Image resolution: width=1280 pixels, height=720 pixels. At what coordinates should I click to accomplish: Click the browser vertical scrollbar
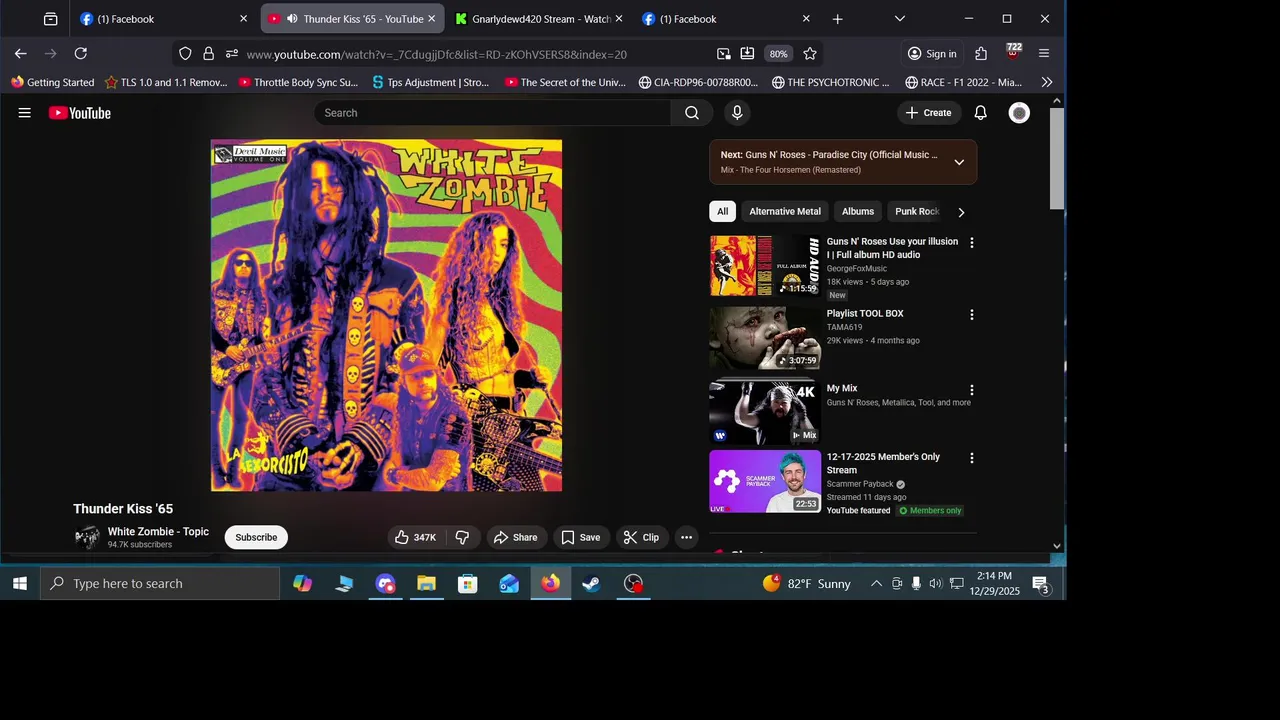point(1057,159)
